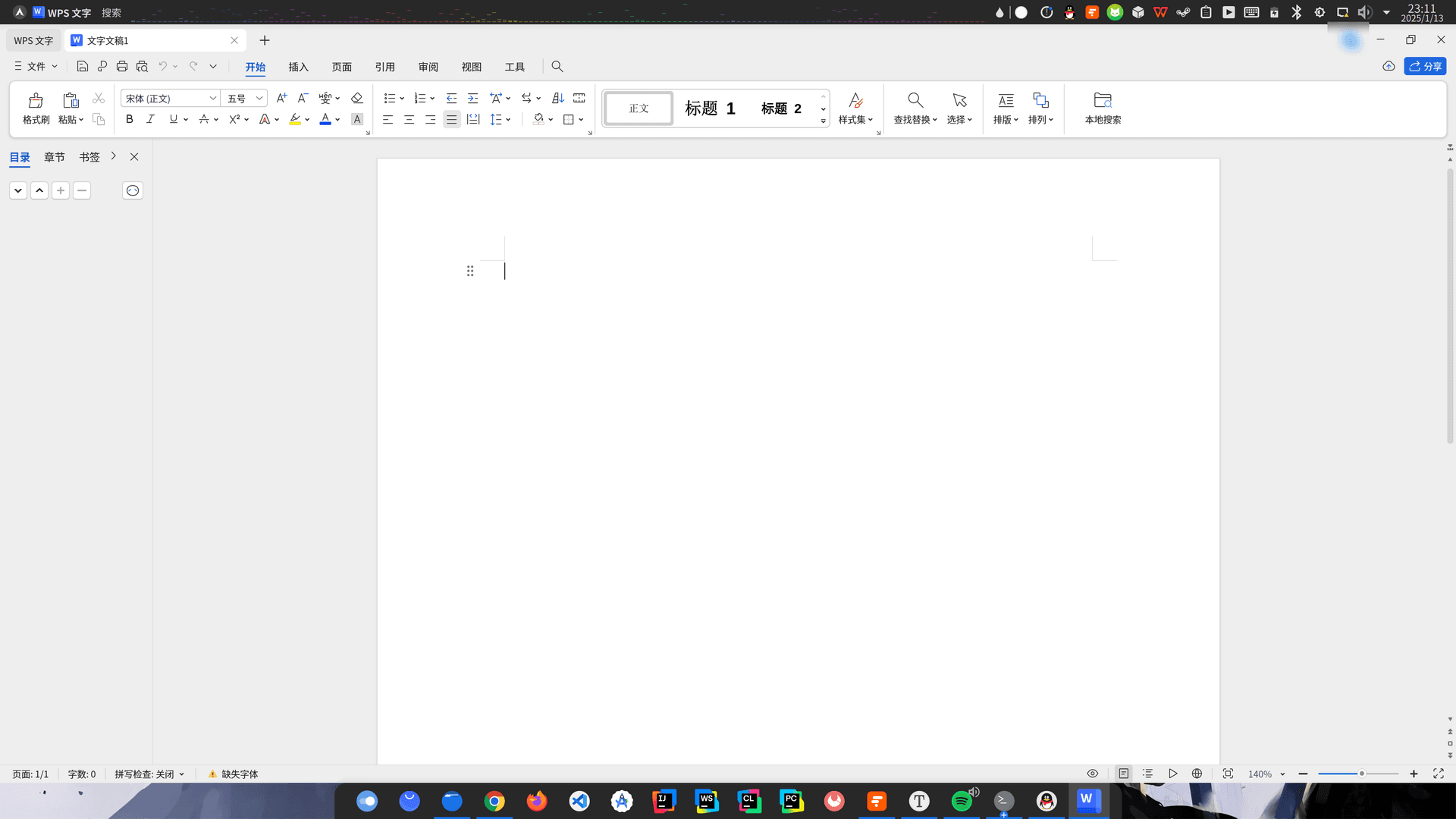Enable justified alignment

pos(451,119)
